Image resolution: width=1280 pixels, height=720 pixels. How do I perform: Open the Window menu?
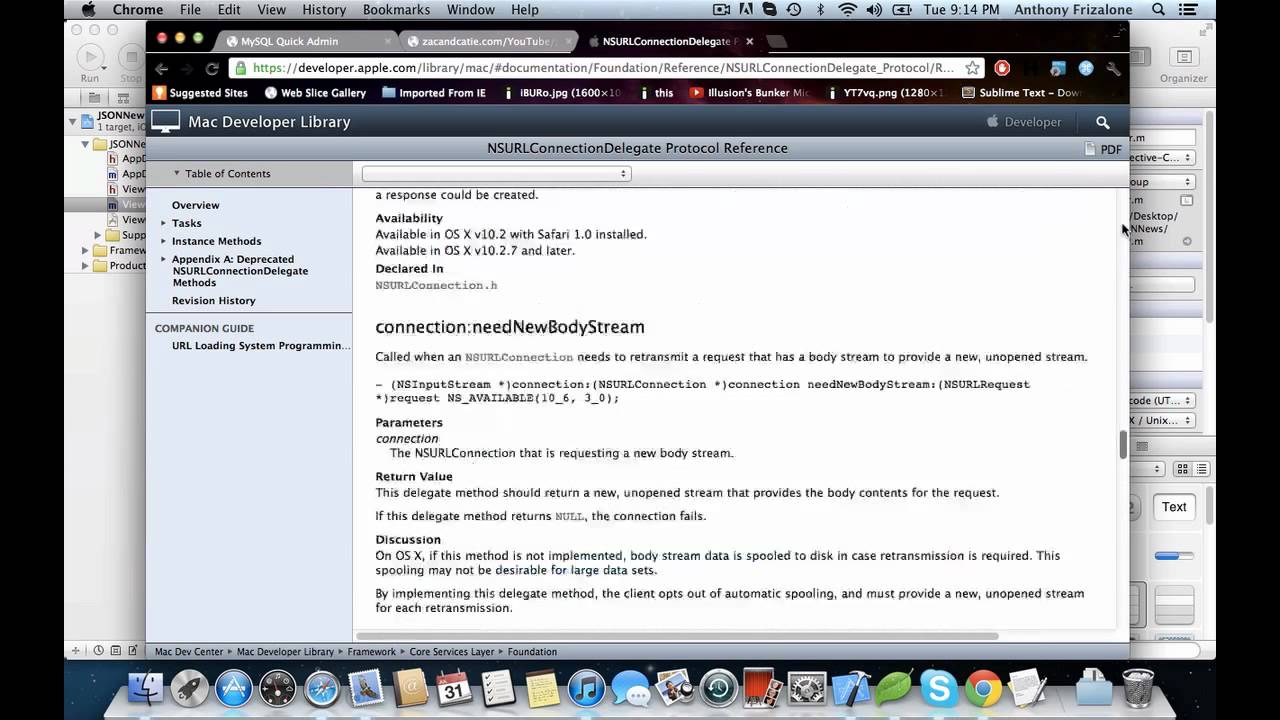coord(471,10)
